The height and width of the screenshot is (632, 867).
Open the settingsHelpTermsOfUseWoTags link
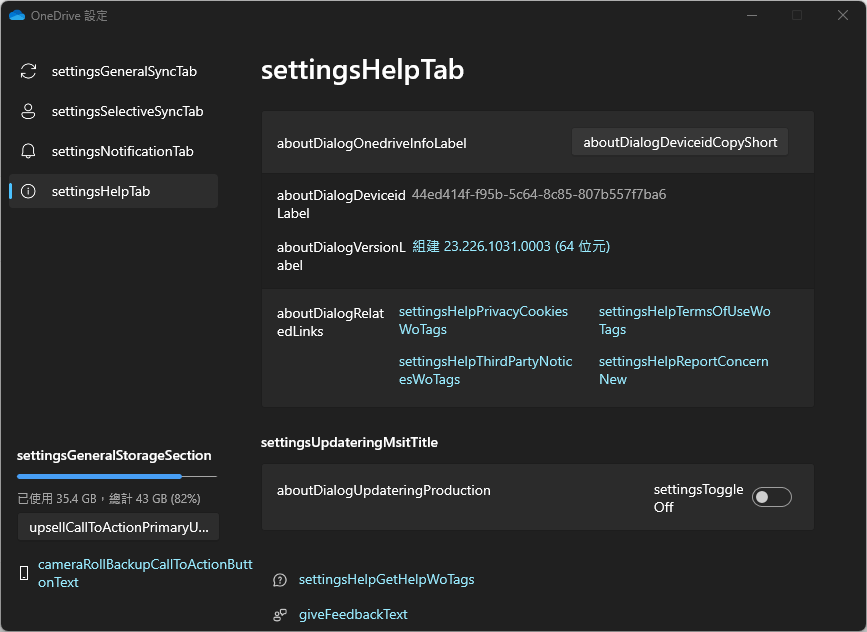point(684,320)
